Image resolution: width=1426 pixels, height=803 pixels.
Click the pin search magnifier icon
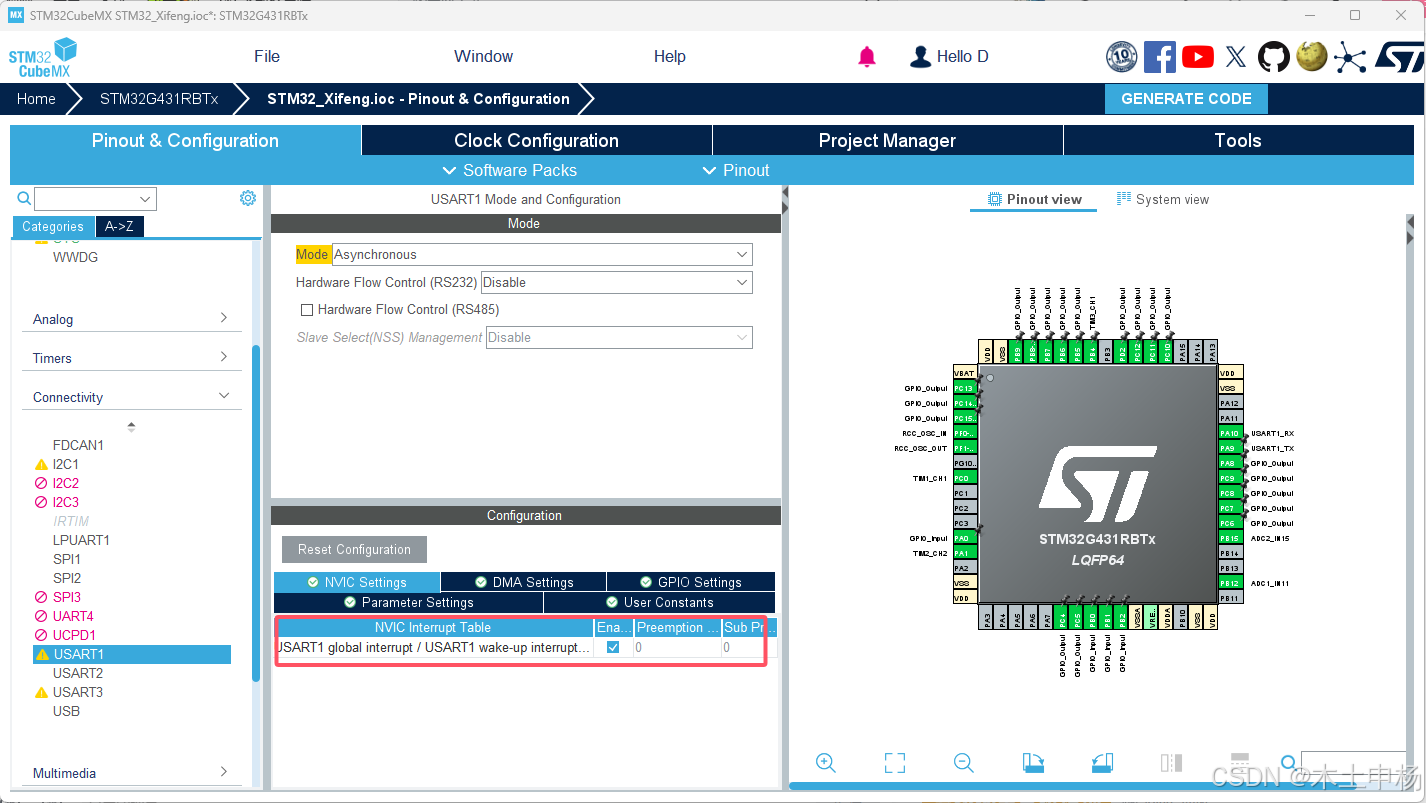click(x=1289, y=763)
